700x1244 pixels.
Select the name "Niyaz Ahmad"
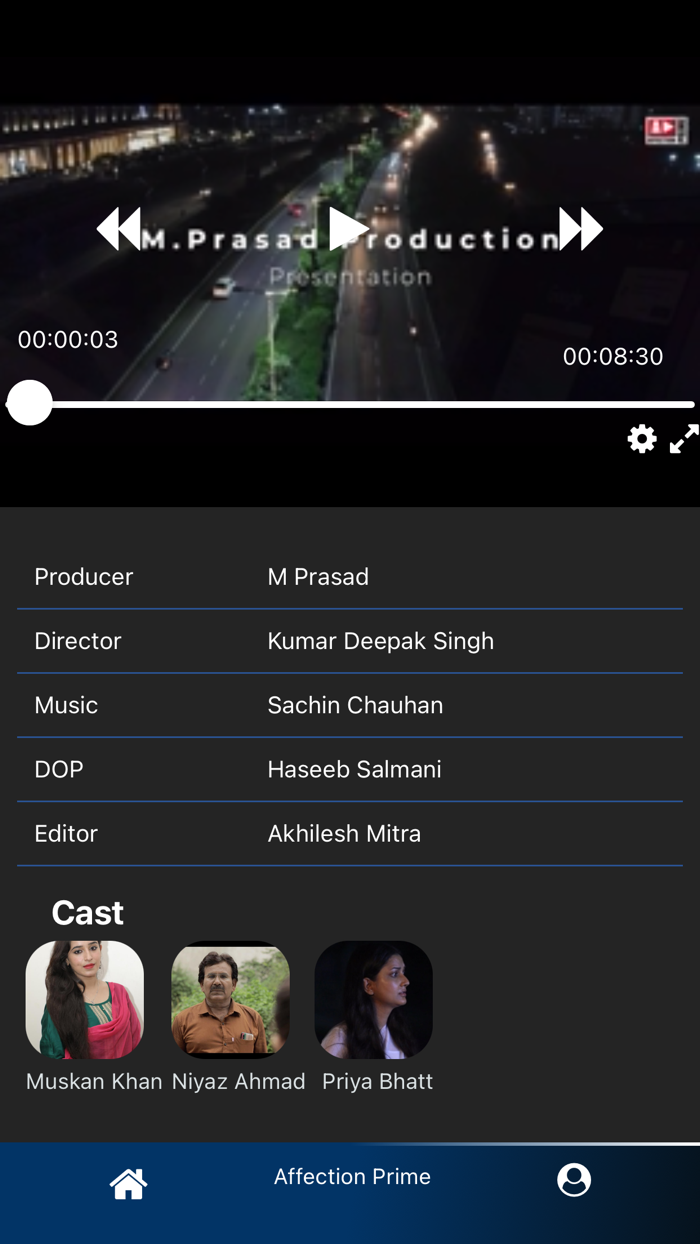tap(238, 1081)
